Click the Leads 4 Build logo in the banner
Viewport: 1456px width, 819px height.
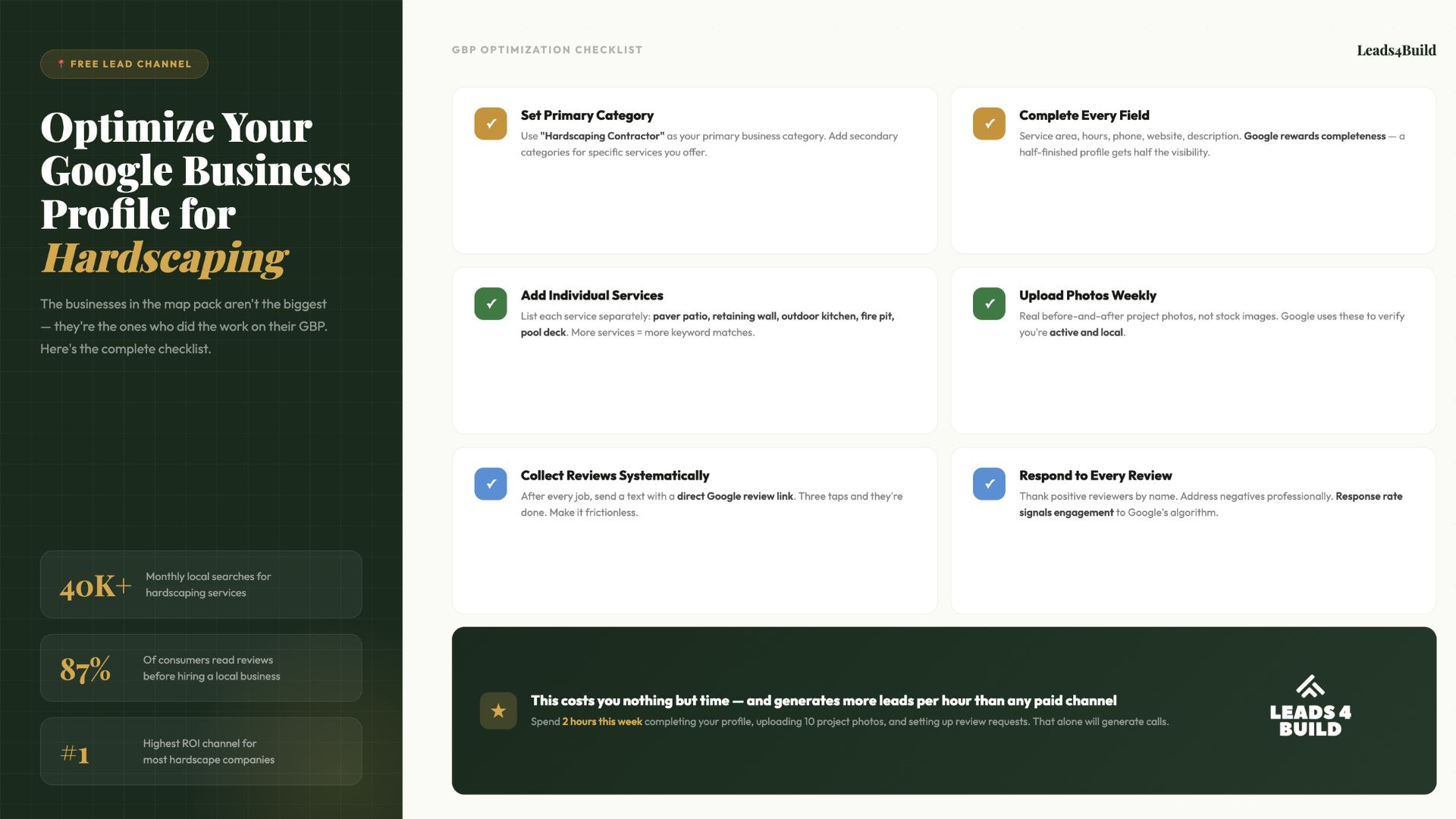(x=1310, y=707)
